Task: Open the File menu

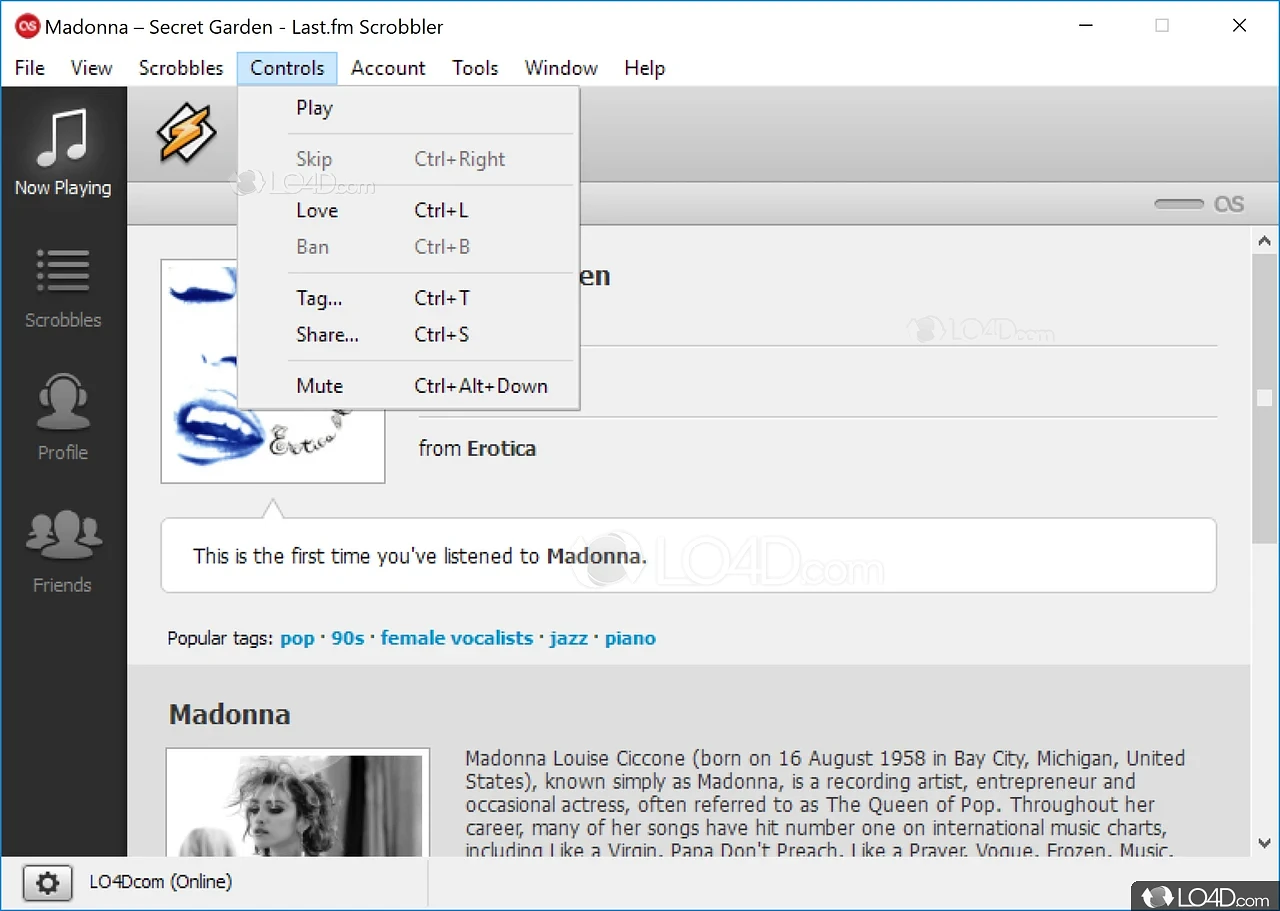Action: click(30, 68)
